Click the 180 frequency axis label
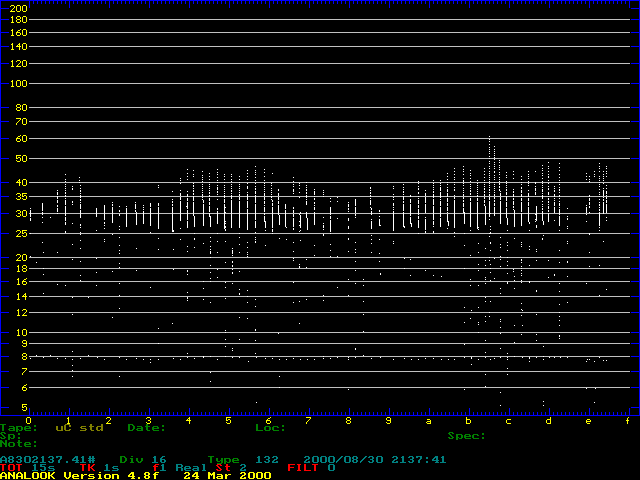 pyautogui.click(x=18, y=20)
